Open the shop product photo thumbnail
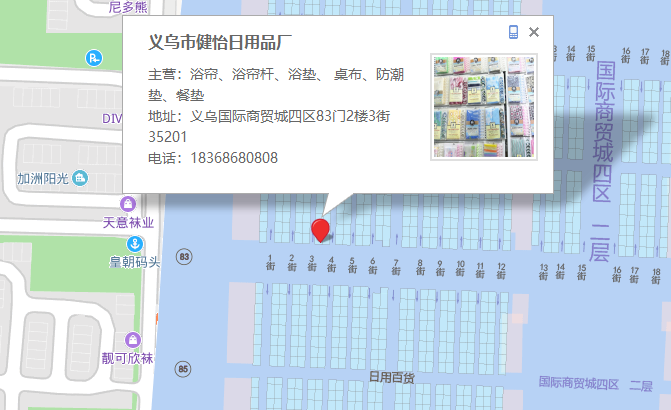This screenshot has width=671, height=410. coord(484,106)
